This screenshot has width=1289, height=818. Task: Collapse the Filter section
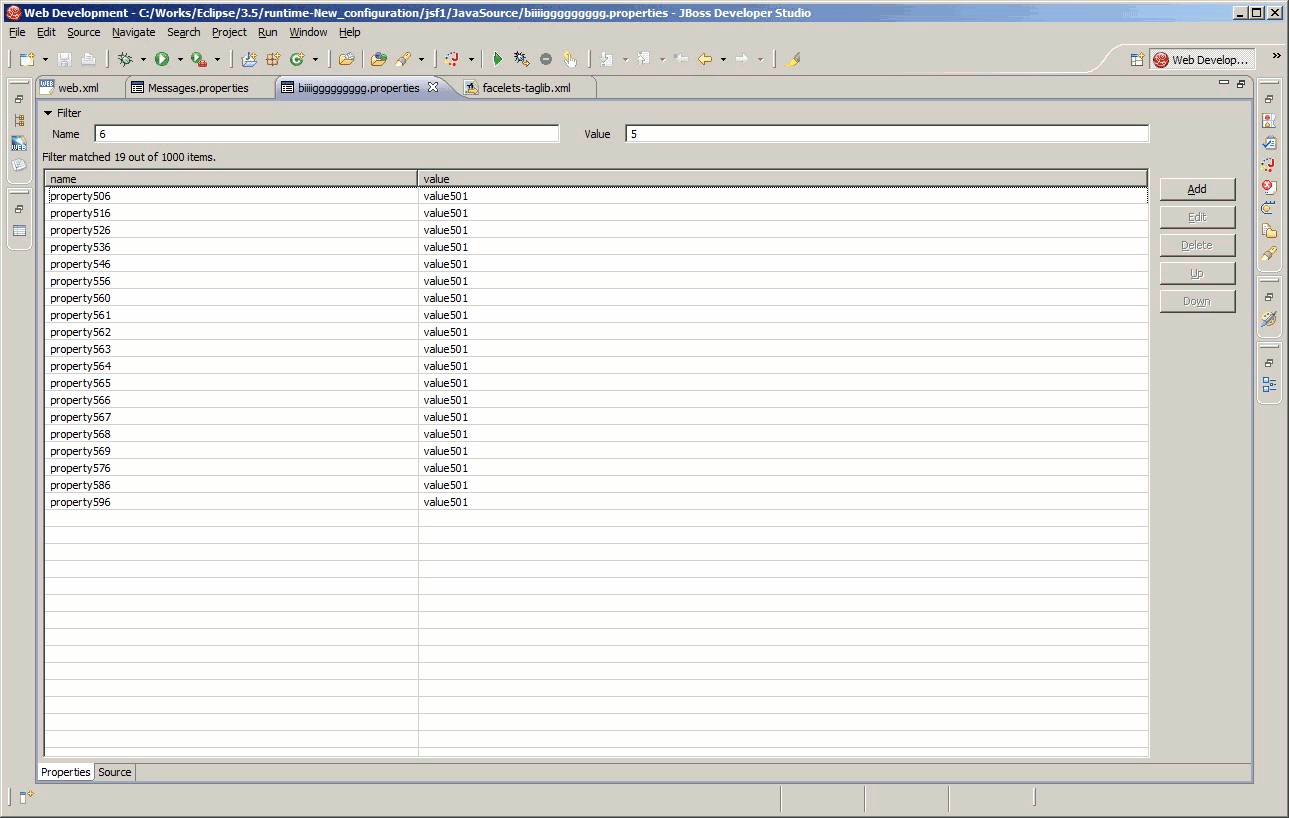click(x=48, y=114)
